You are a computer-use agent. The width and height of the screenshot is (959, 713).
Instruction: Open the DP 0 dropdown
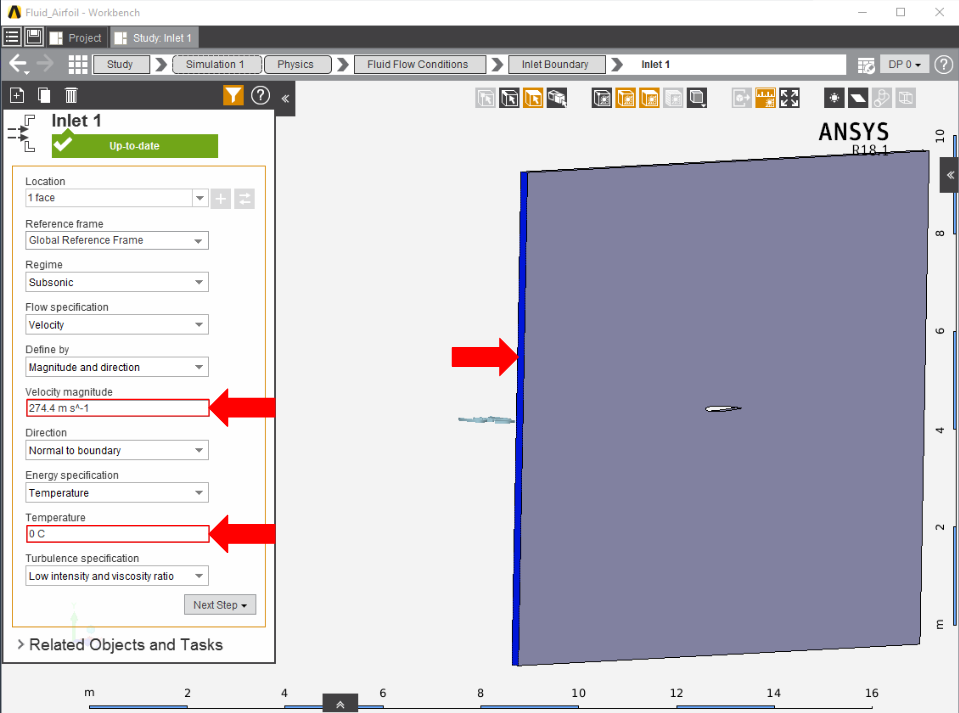(905, 64)
